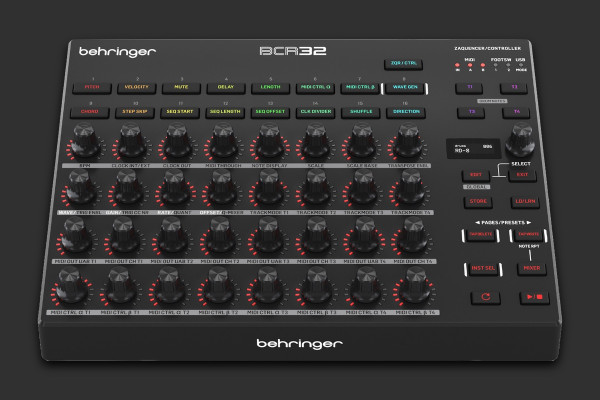
Task: Click the MIDI OUT VAR T2 knob
Action: click(172, 236)
